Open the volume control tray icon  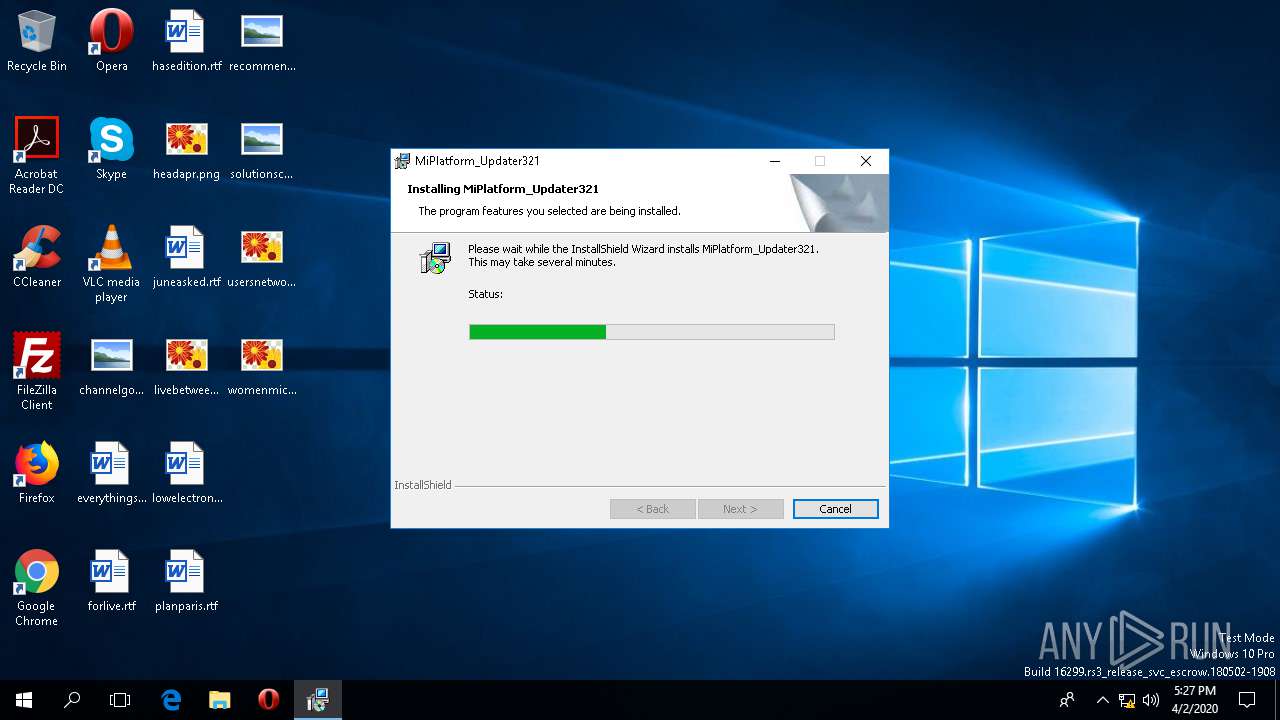tap(1151, 700)
